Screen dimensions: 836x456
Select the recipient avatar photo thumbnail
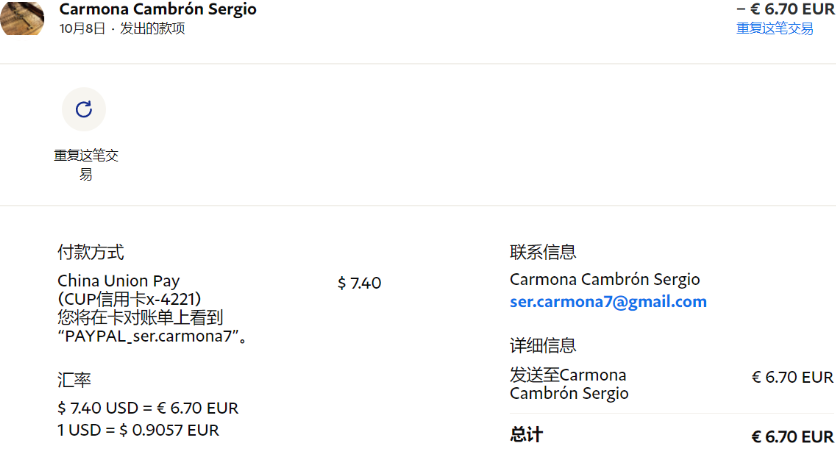(22, 18)
